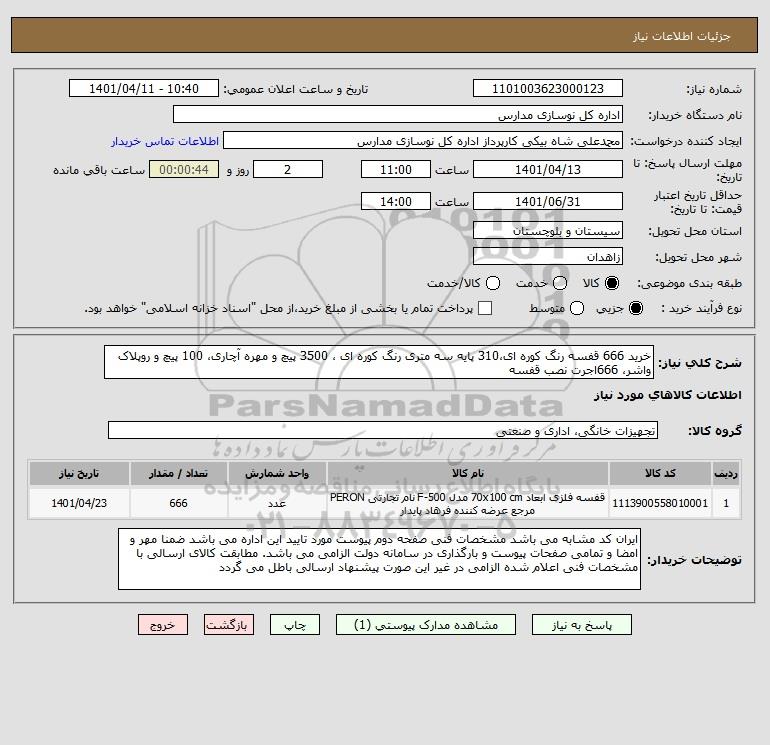This screenshot has width=770, height=745.
Task: Click the price validity date 1401/06/31
Action: (548, 201)
